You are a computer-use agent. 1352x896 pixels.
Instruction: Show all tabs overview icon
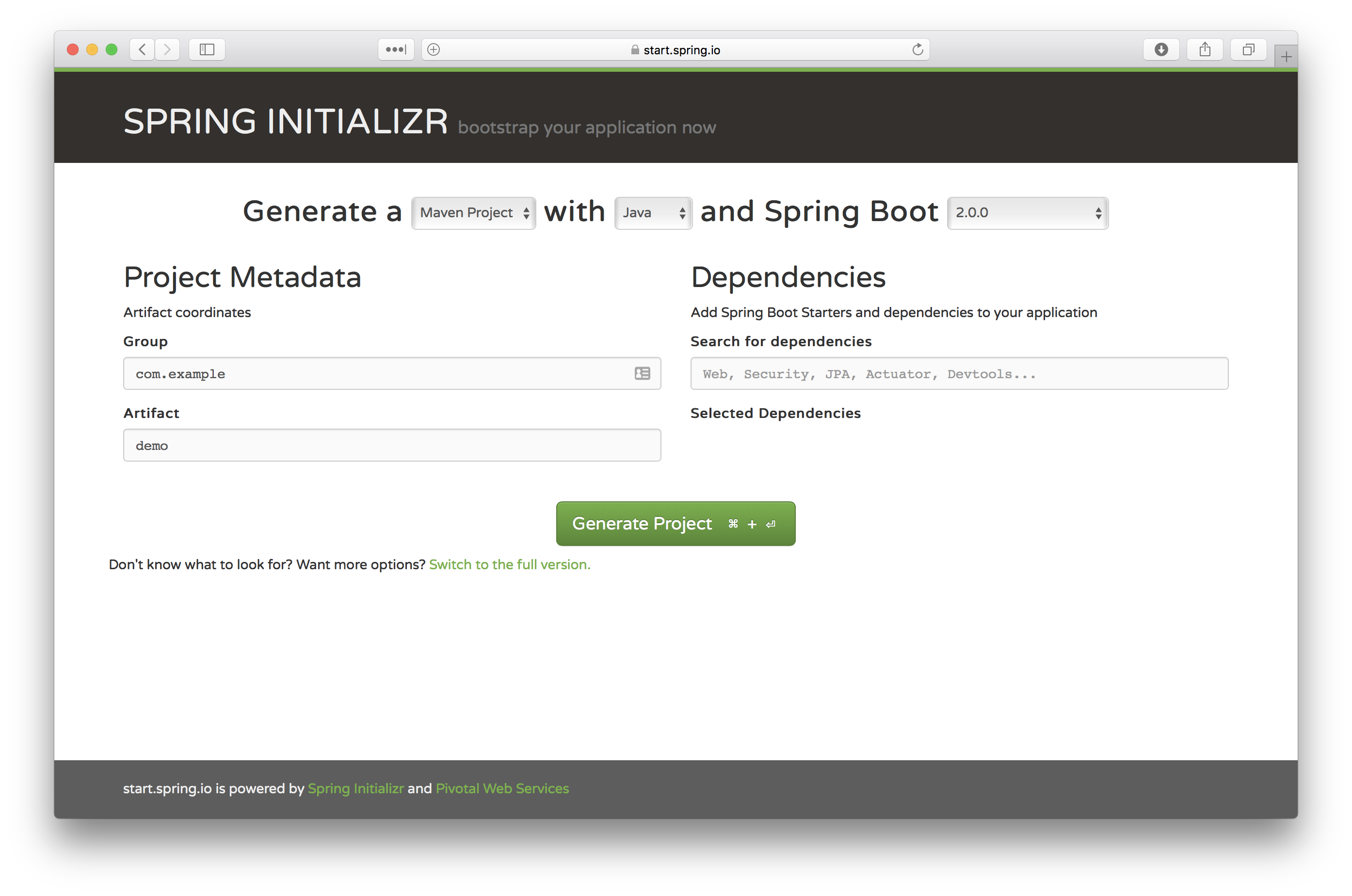pos(1249,50)
